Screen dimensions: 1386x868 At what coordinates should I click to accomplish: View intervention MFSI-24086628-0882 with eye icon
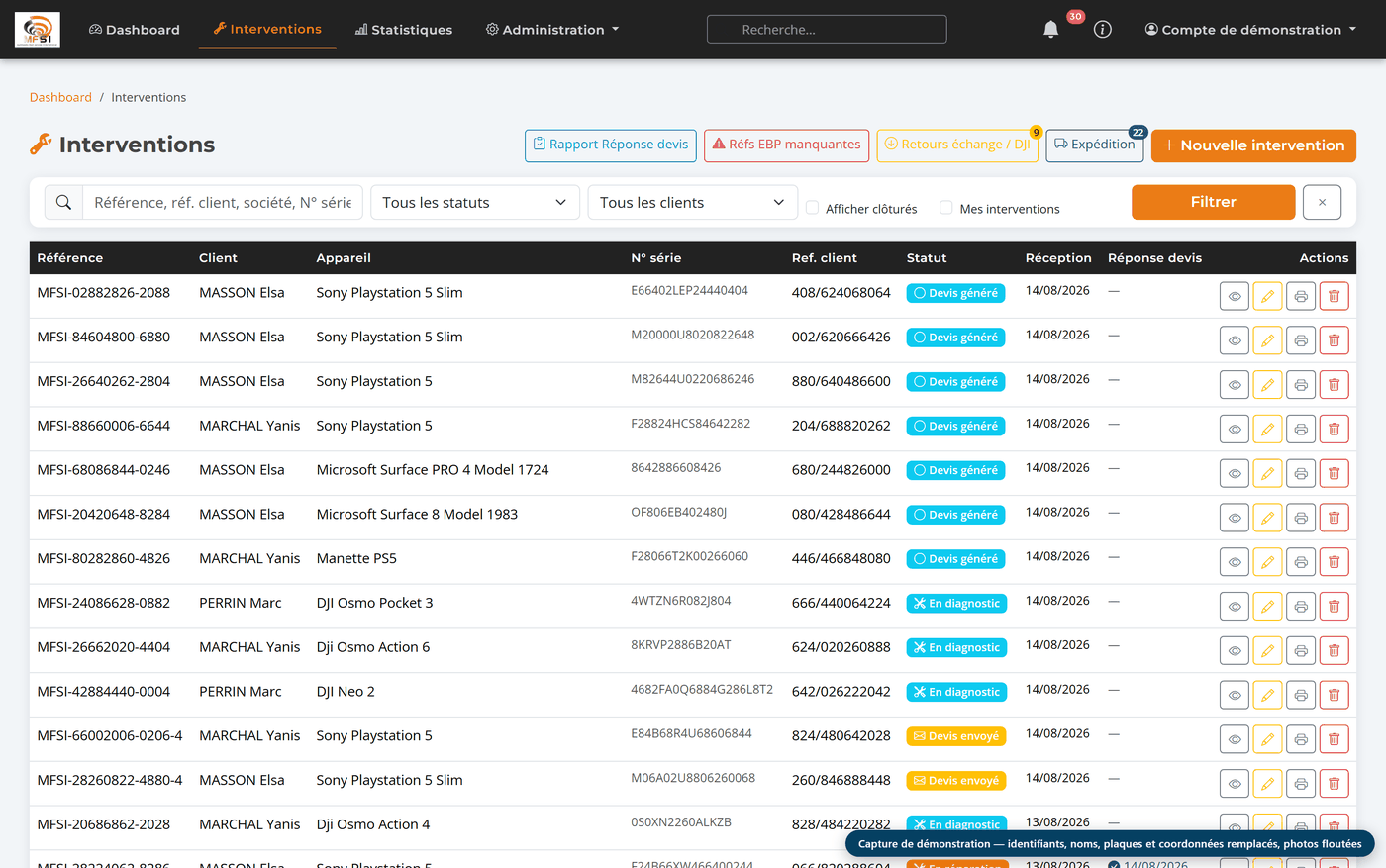pyautogui.click(x=1235, y=607)
